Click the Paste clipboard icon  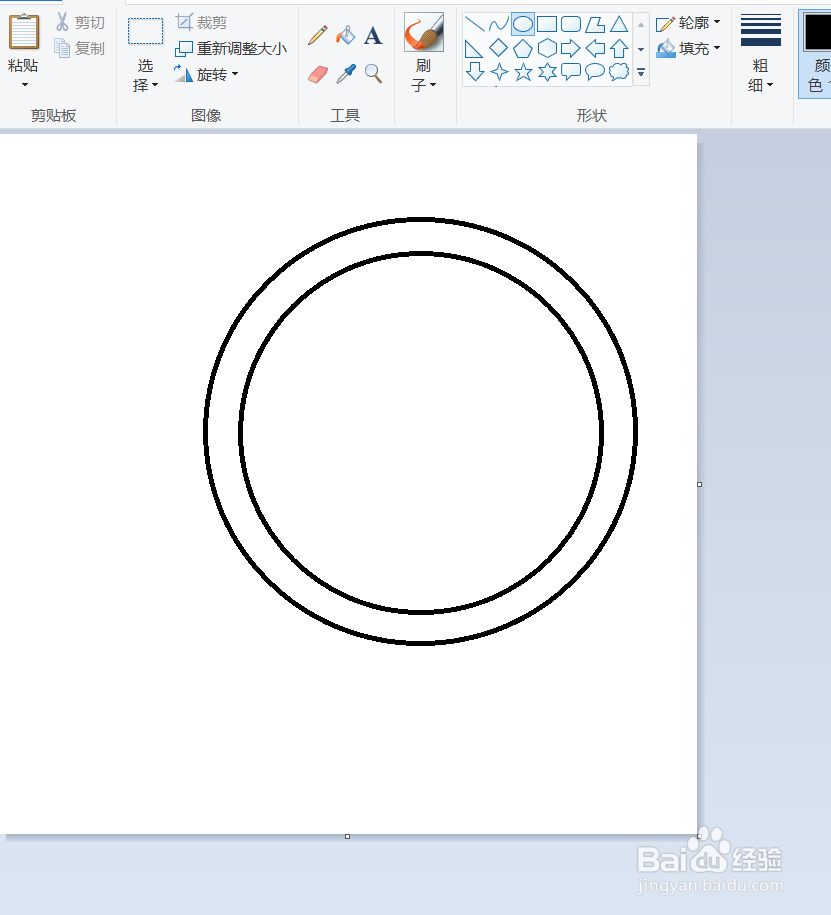(24, 32)
